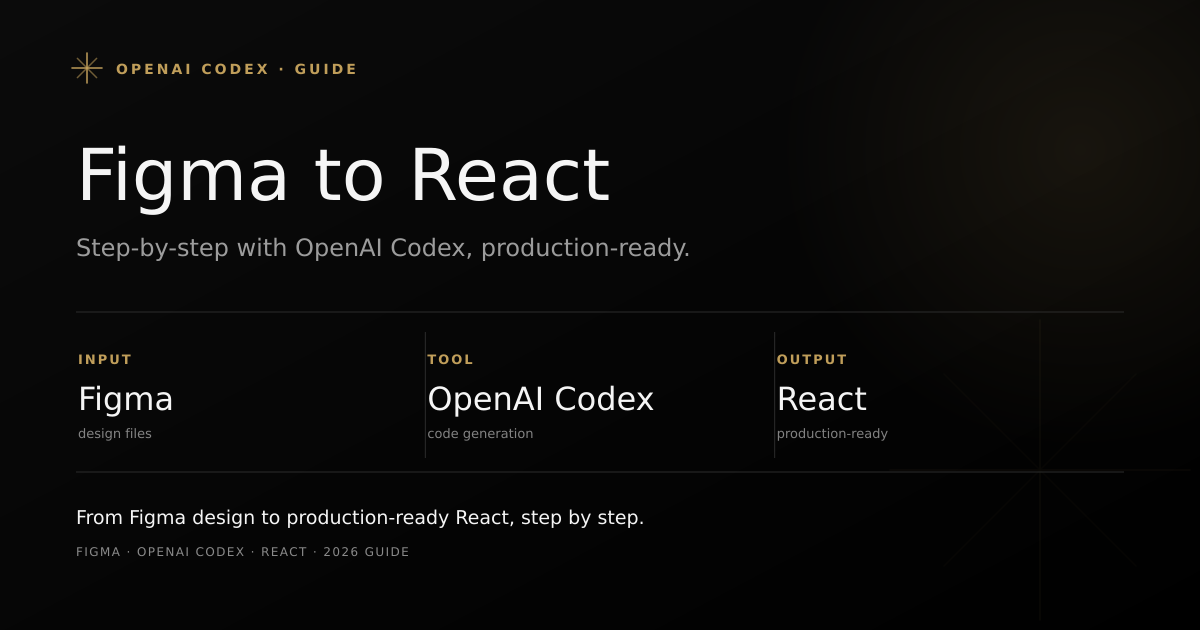Click the "TOOL" column label
Viewport: 1200px width, 630px height.
coord(451,359)
